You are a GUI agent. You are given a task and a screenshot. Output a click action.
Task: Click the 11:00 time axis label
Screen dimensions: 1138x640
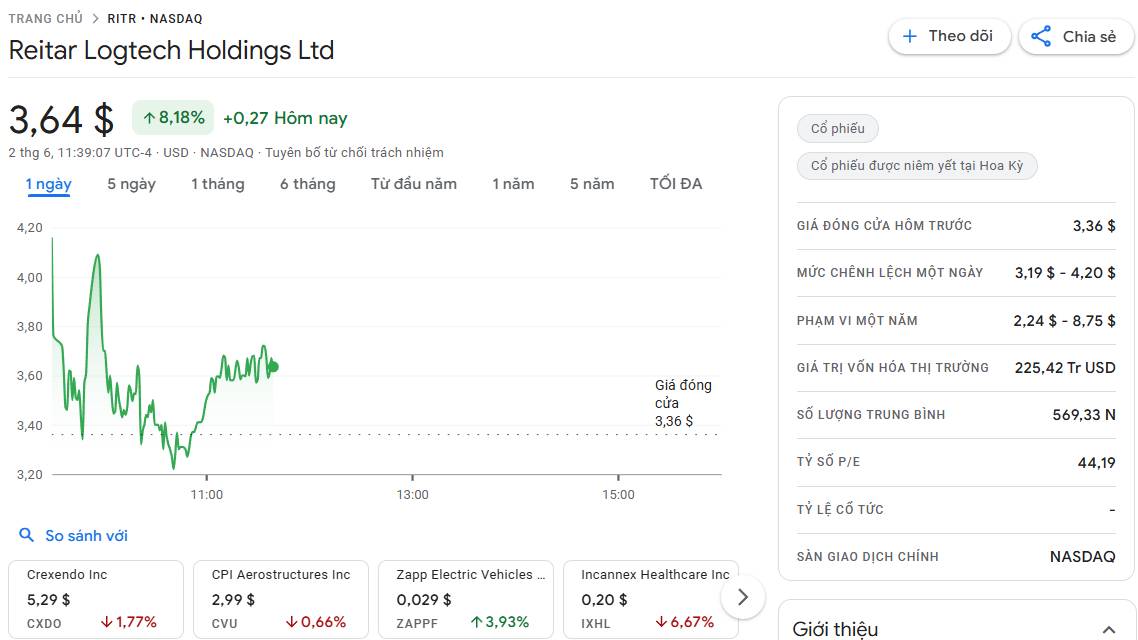[207, 495]
